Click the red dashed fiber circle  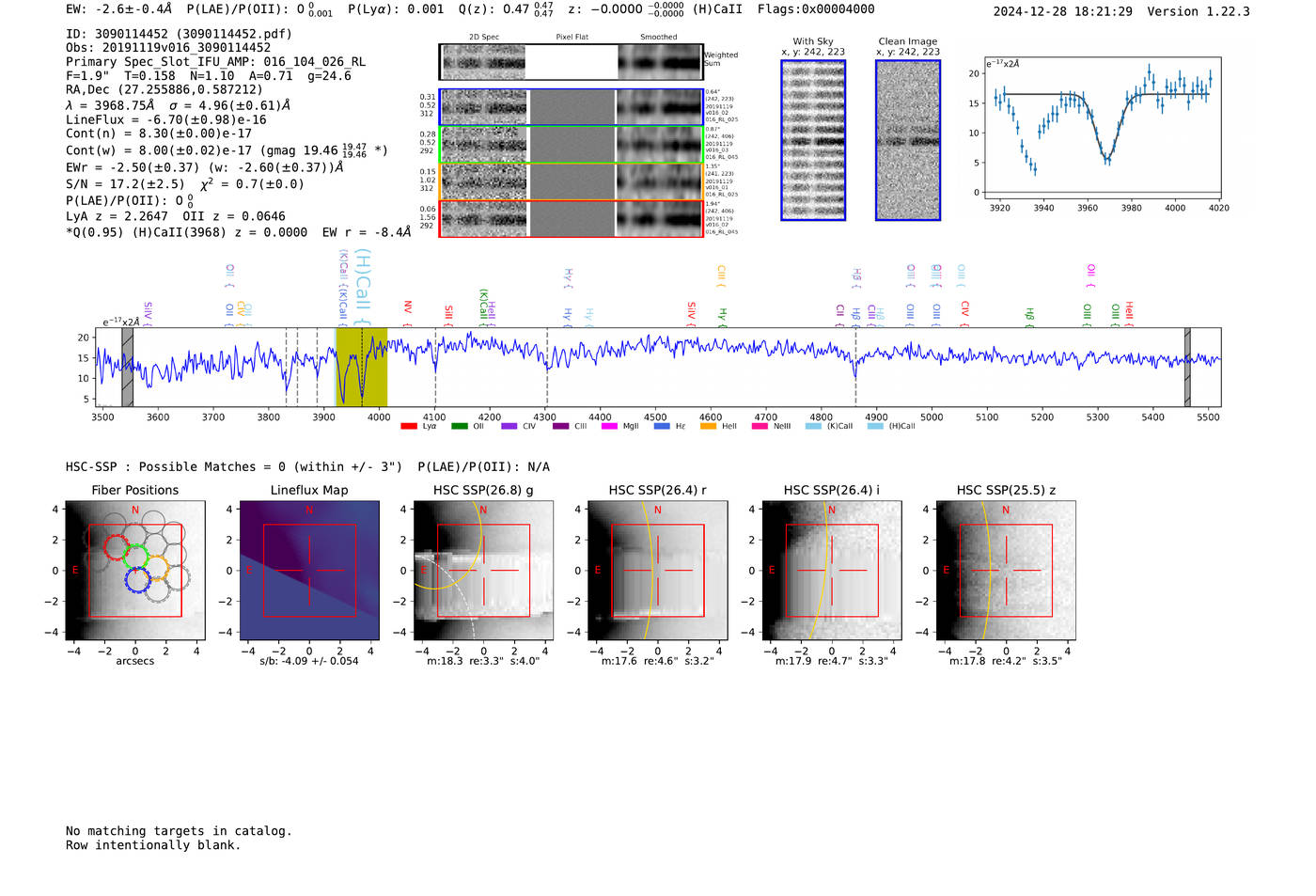click(x=115, y=547)
